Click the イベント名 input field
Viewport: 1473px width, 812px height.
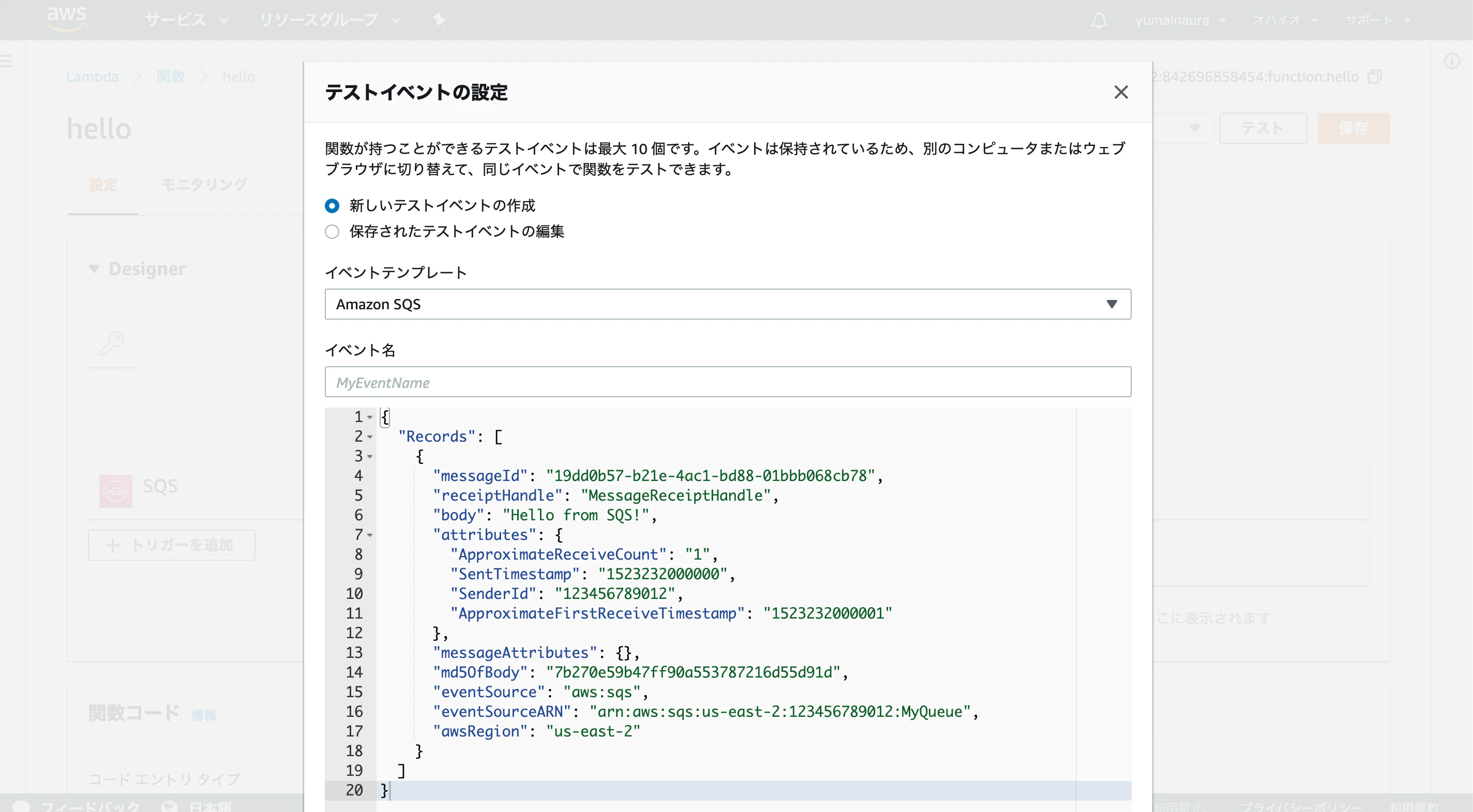coord(727,382)
